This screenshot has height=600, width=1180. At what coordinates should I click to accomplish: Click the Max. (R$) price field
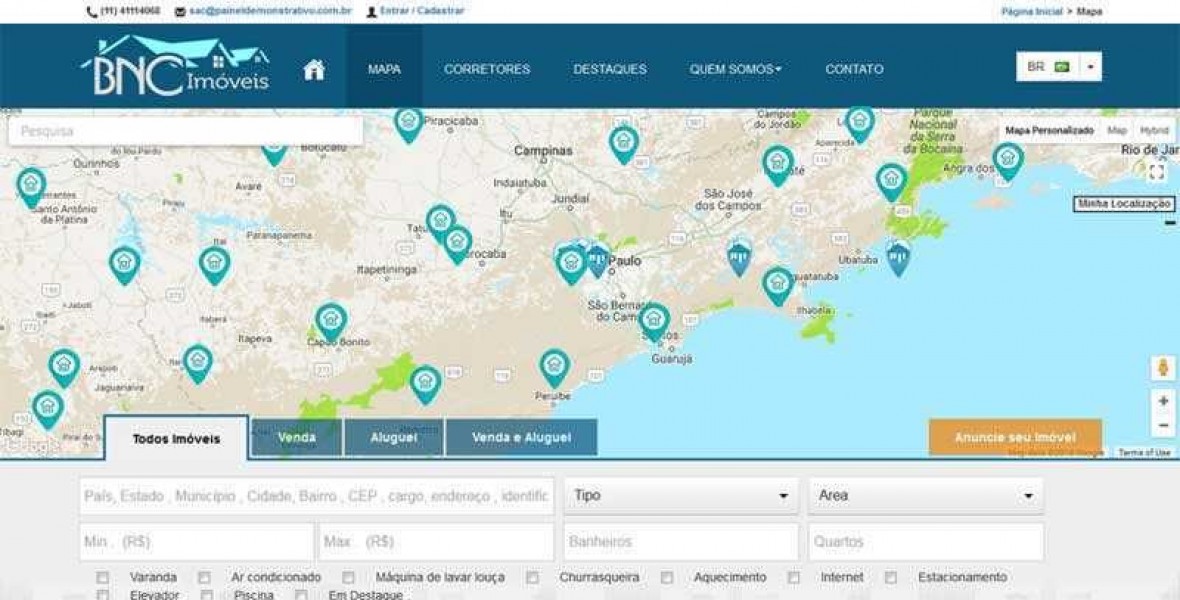[x=436, y=542]
